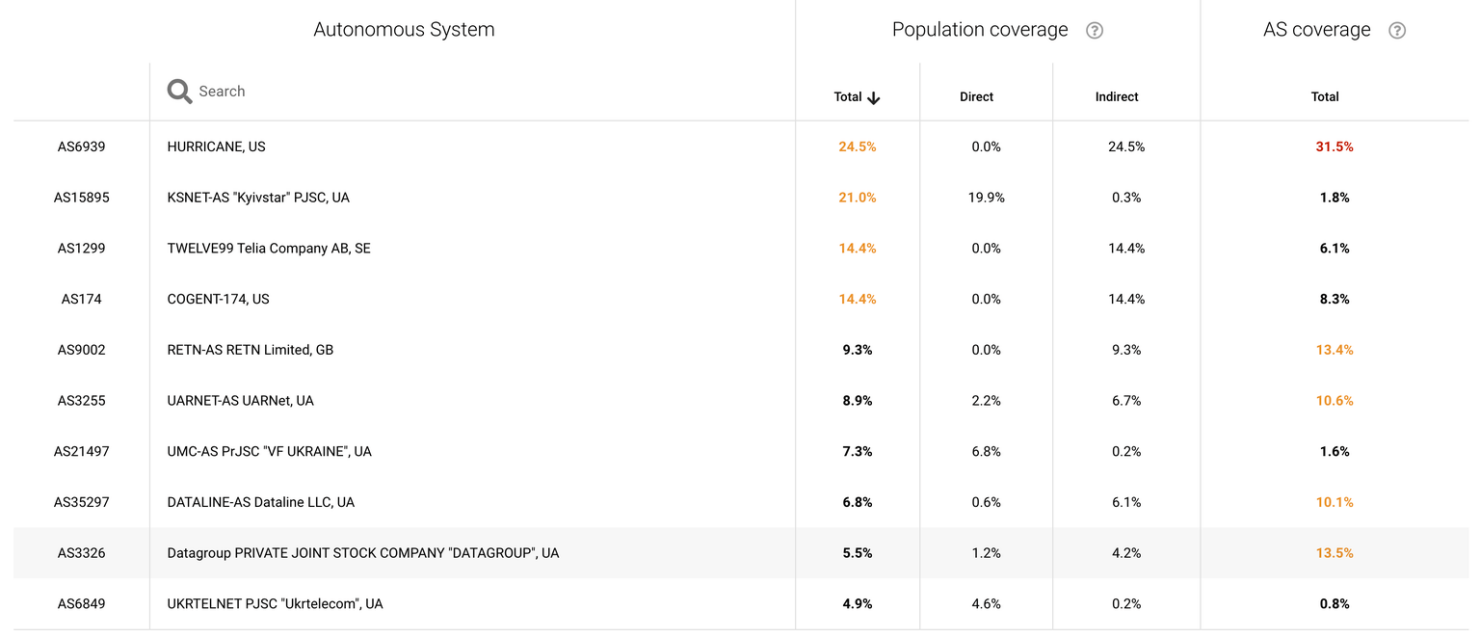Click AS3255 identifier
Viewport: 1480px width, 637px height.
81,401
